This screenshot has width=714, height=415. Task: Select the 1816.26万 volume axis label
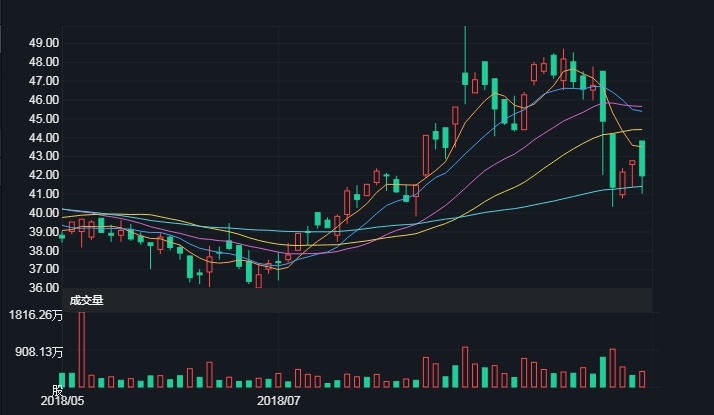pos(36,315)
